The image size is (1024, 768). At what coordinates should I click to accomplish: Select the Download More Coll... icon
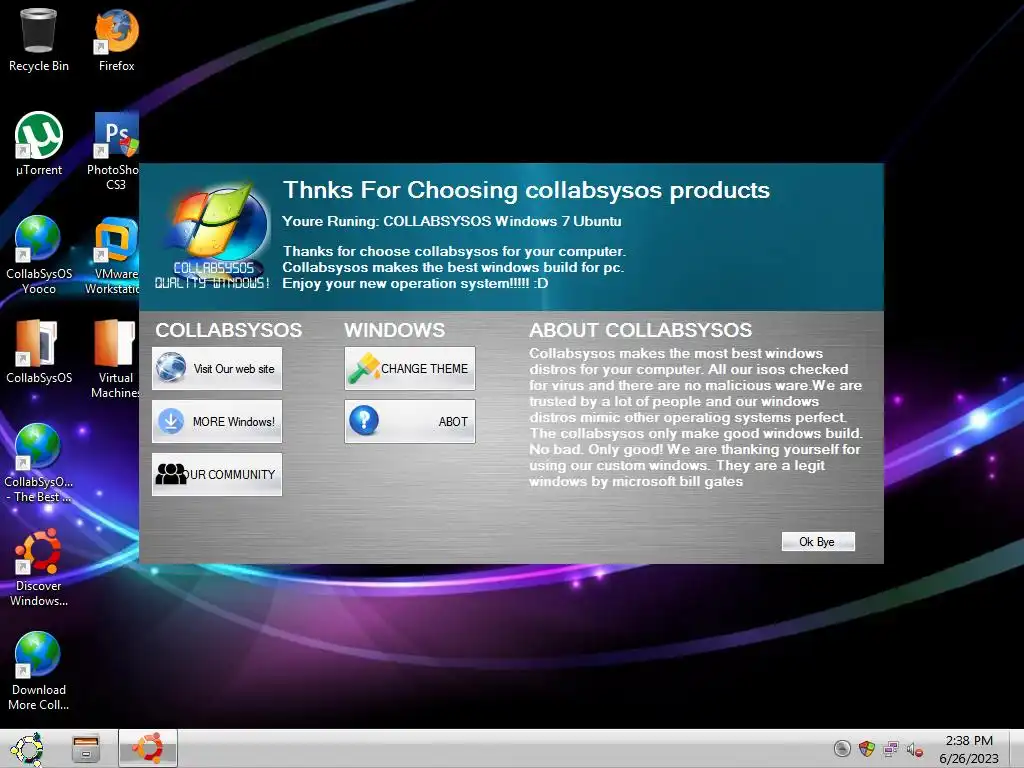(39, 671)
